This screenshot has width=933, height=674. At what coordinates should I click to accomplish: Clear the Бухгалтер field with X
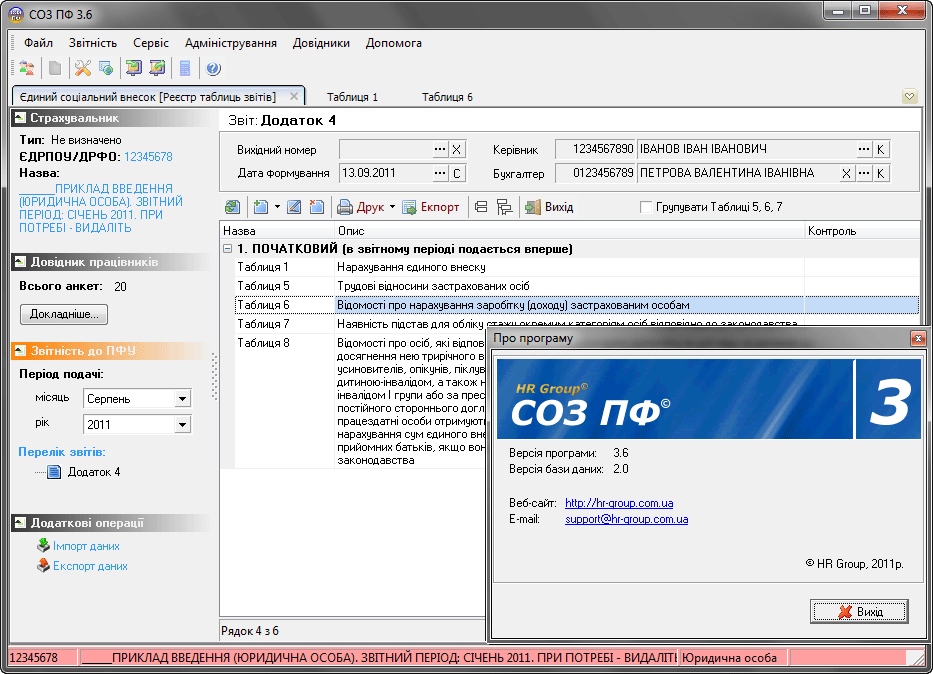pos(846,173)
